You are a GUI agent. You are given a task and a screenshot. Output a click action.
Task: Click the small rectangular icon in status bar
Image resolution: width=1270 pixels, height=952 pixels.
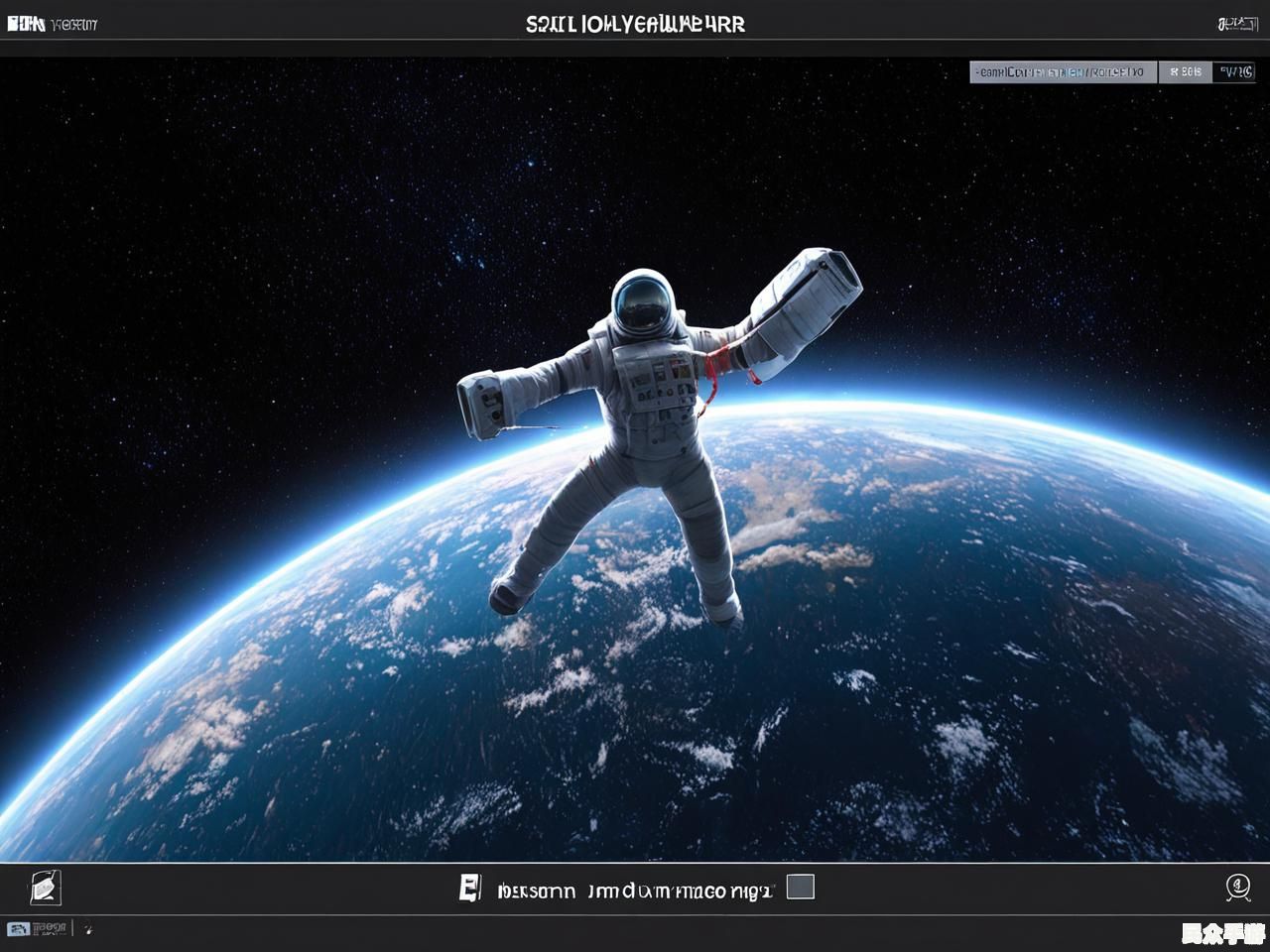(x=18, y=929)
